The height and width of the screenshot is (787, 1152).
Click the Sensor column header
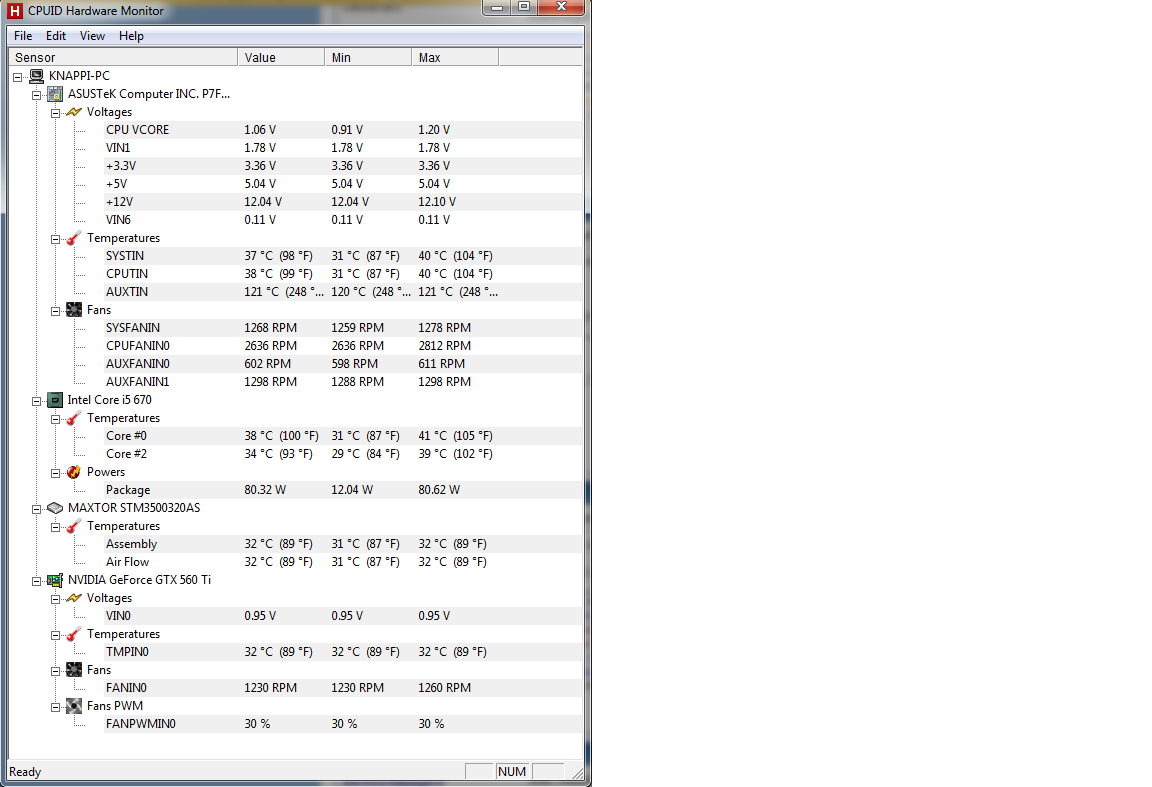coord(123,57)
